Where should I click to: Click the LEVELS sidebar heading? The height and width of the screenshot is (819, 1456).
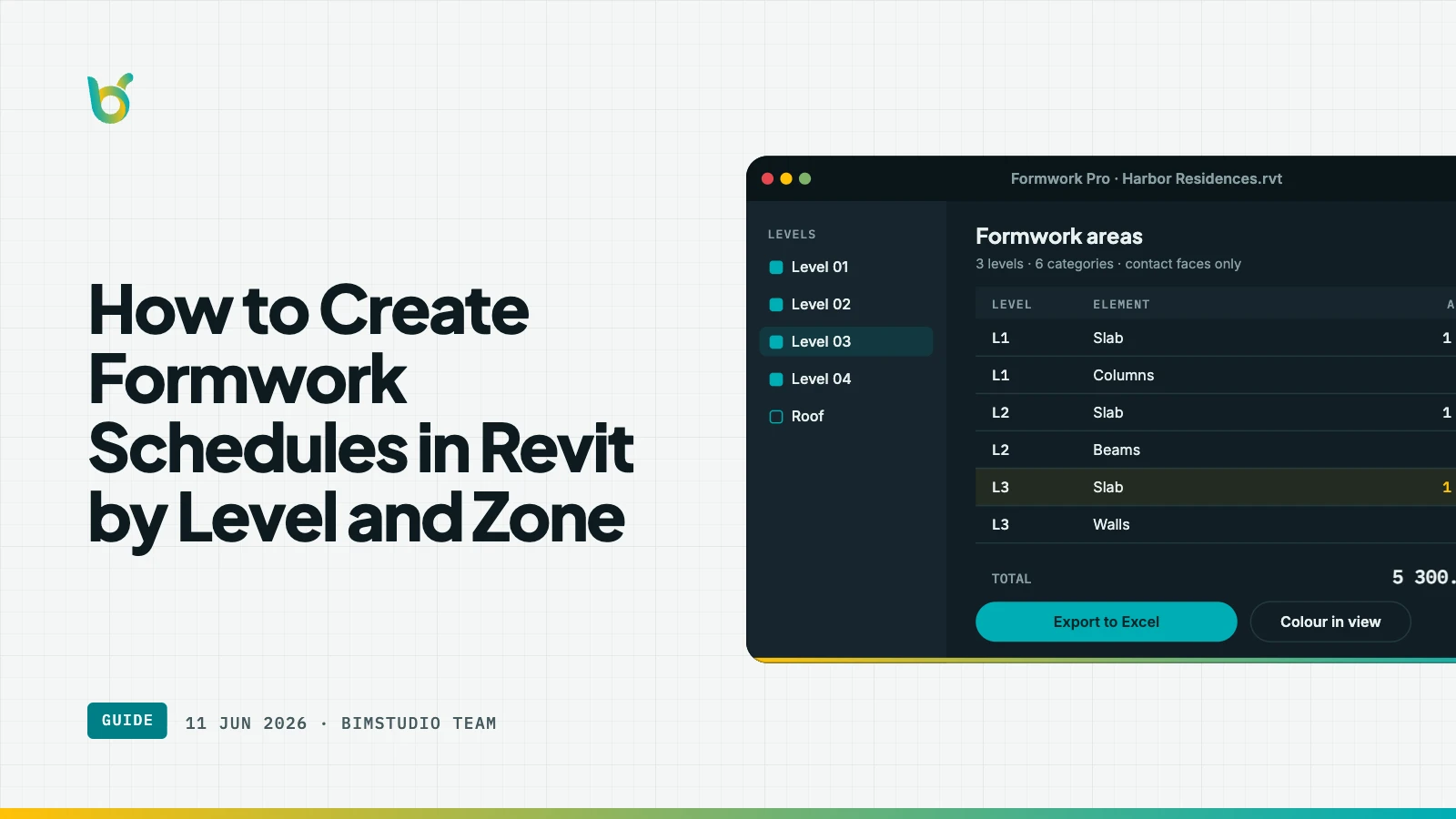click(x=792, y=234)
